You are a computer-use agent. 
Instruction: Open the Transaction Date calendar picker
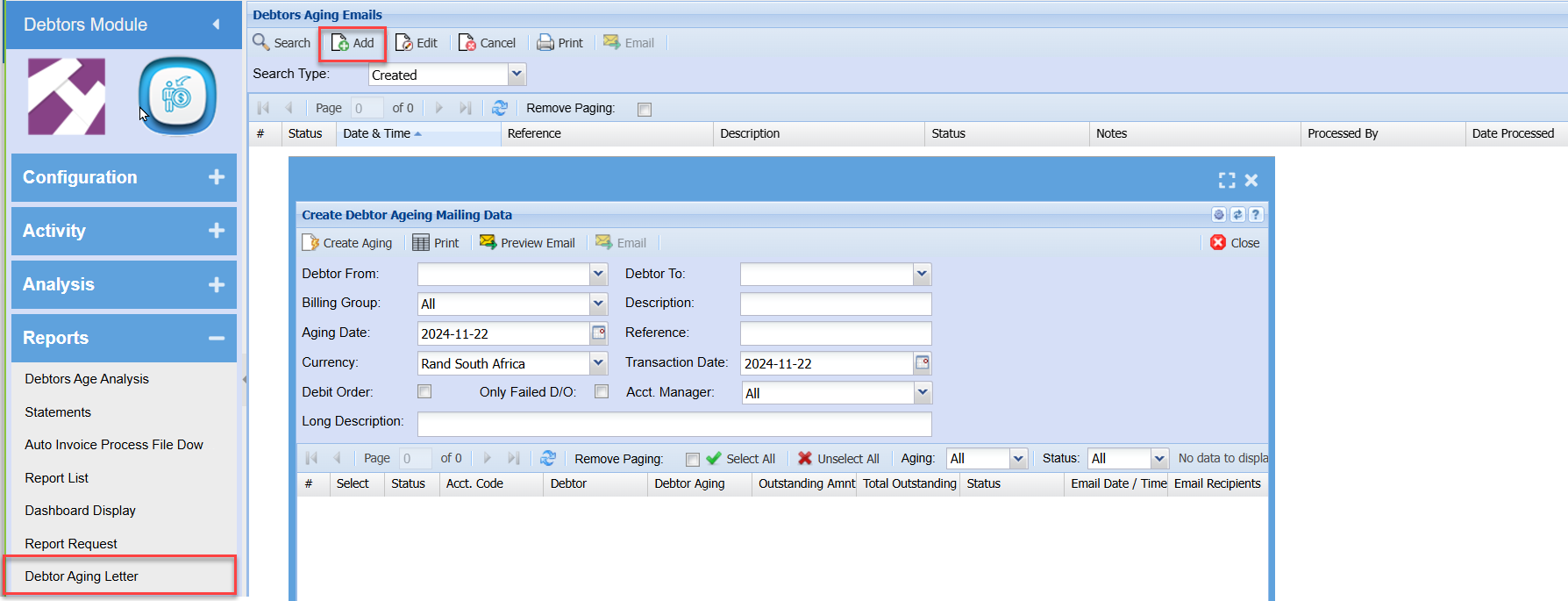922,362
